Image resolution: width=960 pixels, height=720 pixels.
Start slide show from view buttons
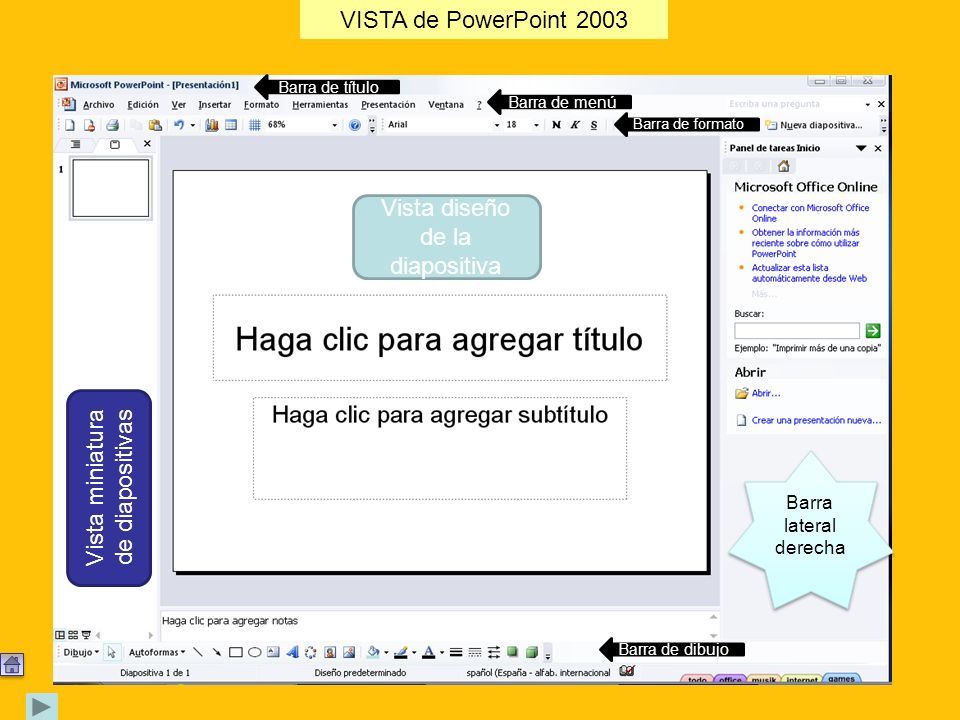[x=86, y=635]
